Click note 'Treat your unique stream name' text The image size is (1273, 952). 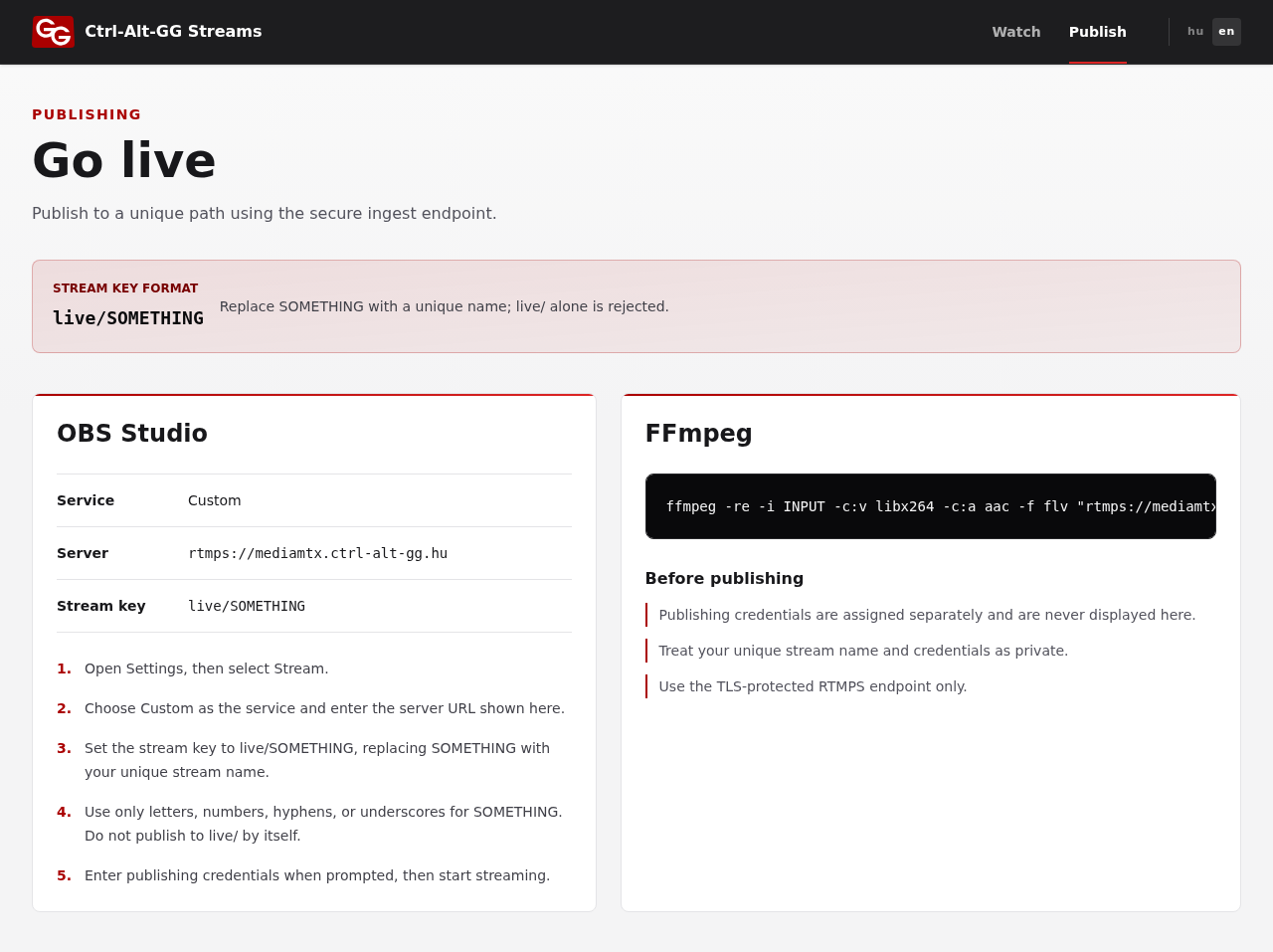pos(863,651)
